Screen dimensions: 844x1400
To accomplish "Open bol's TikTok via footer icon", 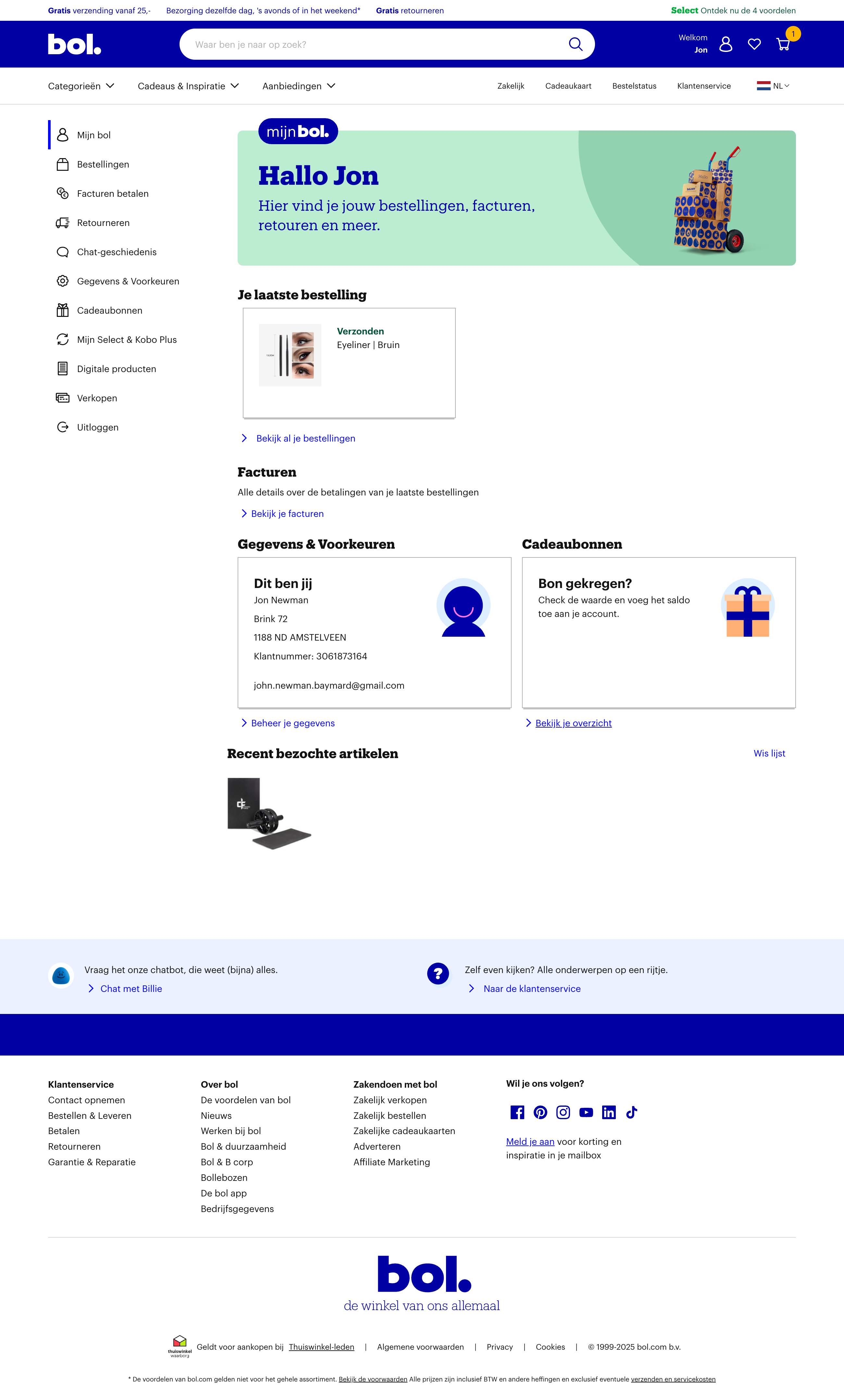I will pos(632,1112).
